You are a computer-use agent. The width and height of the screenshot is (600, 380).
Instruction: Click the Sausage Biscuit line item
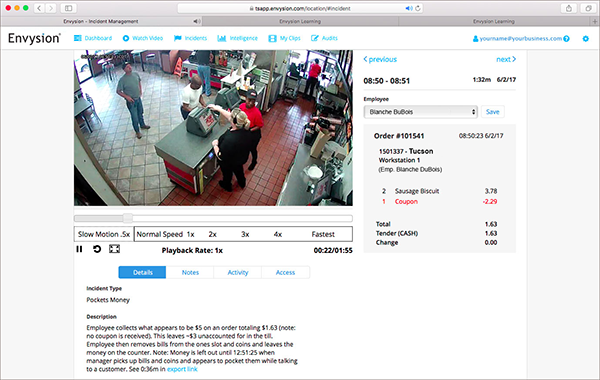click(439, 191)
